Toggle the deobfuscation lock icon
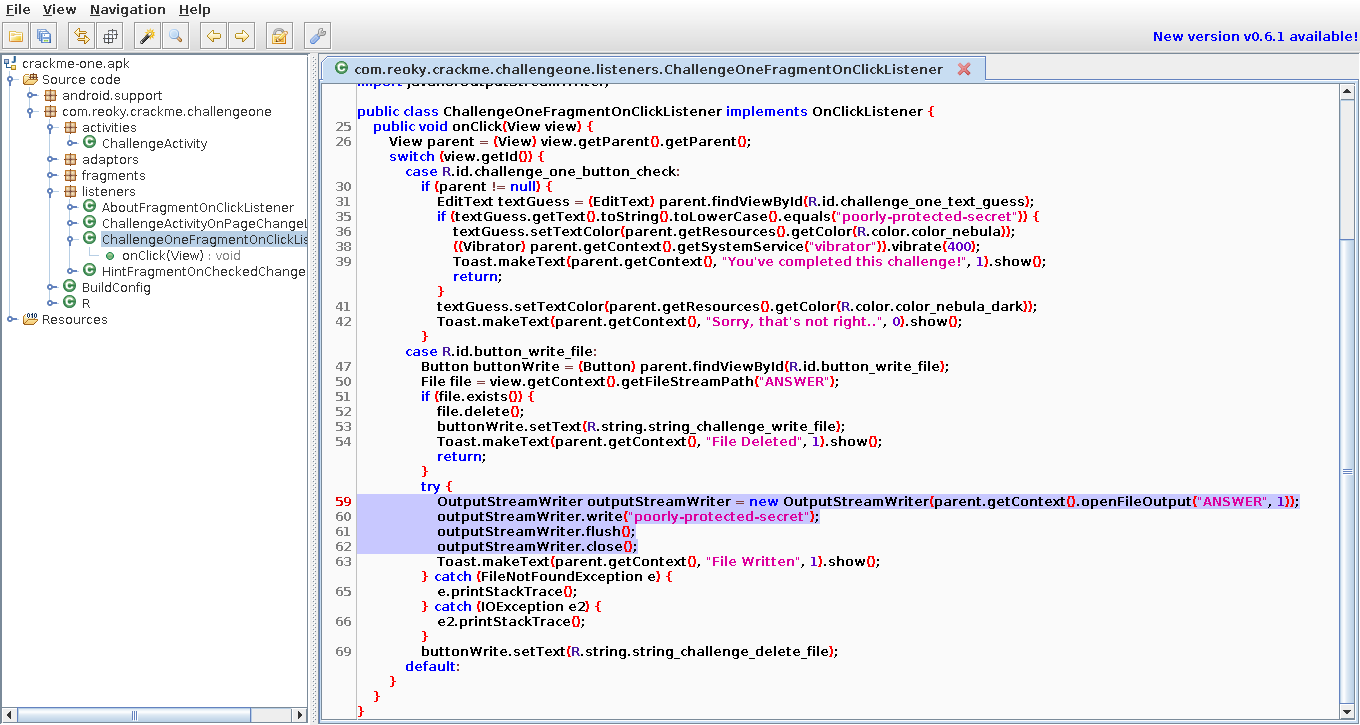Image resolution: width=1360 pixels, height=725 pixels. 279,36
